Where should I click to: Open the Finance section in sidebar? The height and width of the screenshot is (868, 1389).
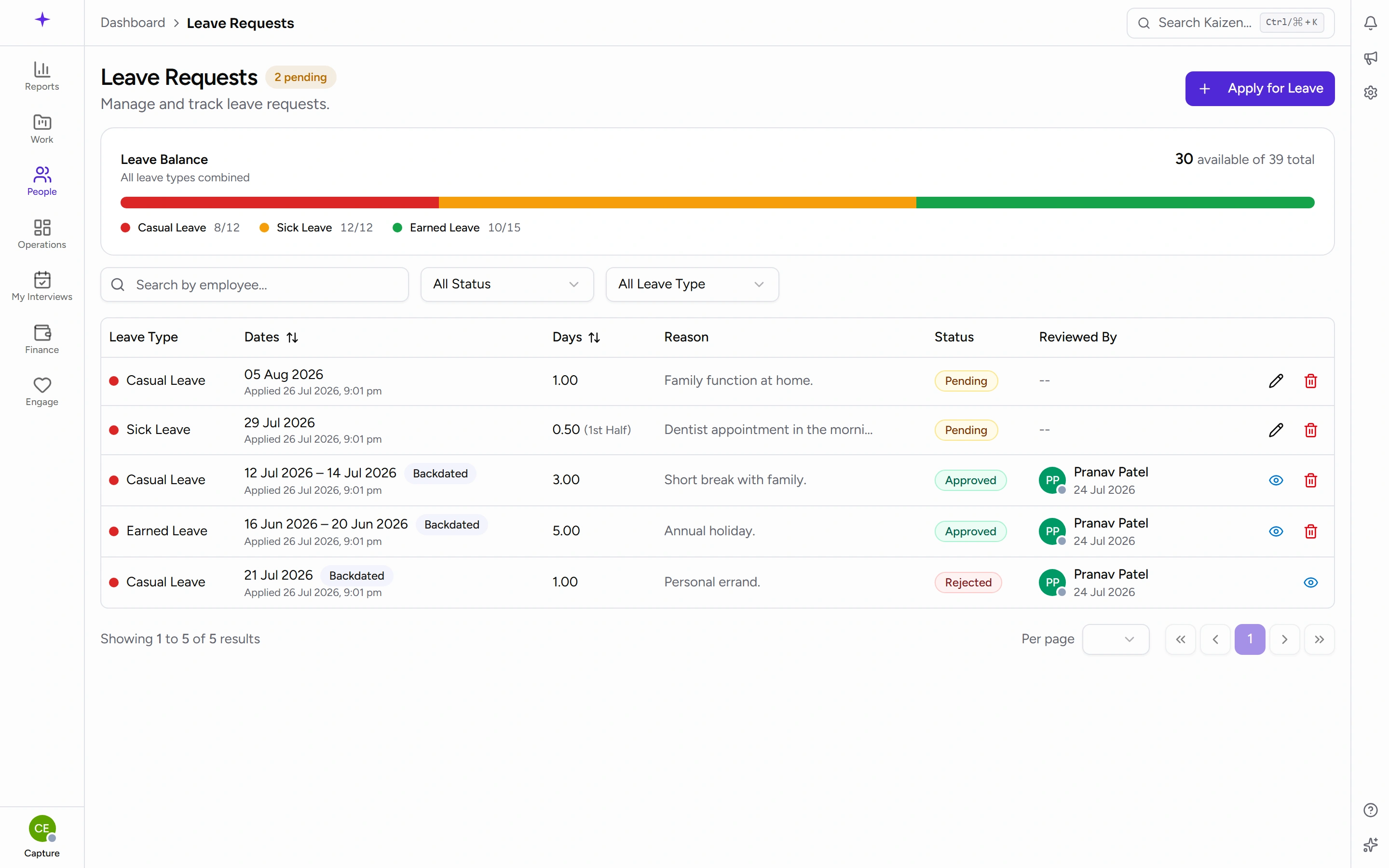[42, 339]
